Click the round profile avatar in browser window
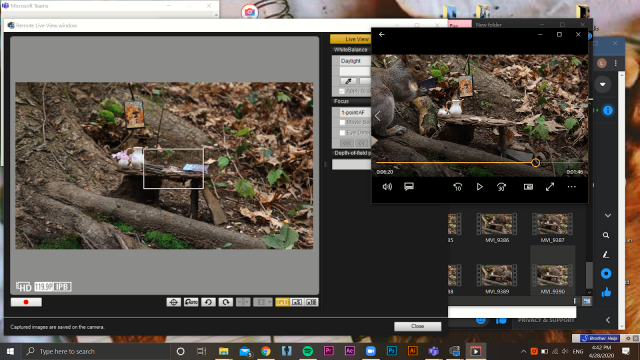Viewport: 640px width, 360px height. click(x=602, y=63)
